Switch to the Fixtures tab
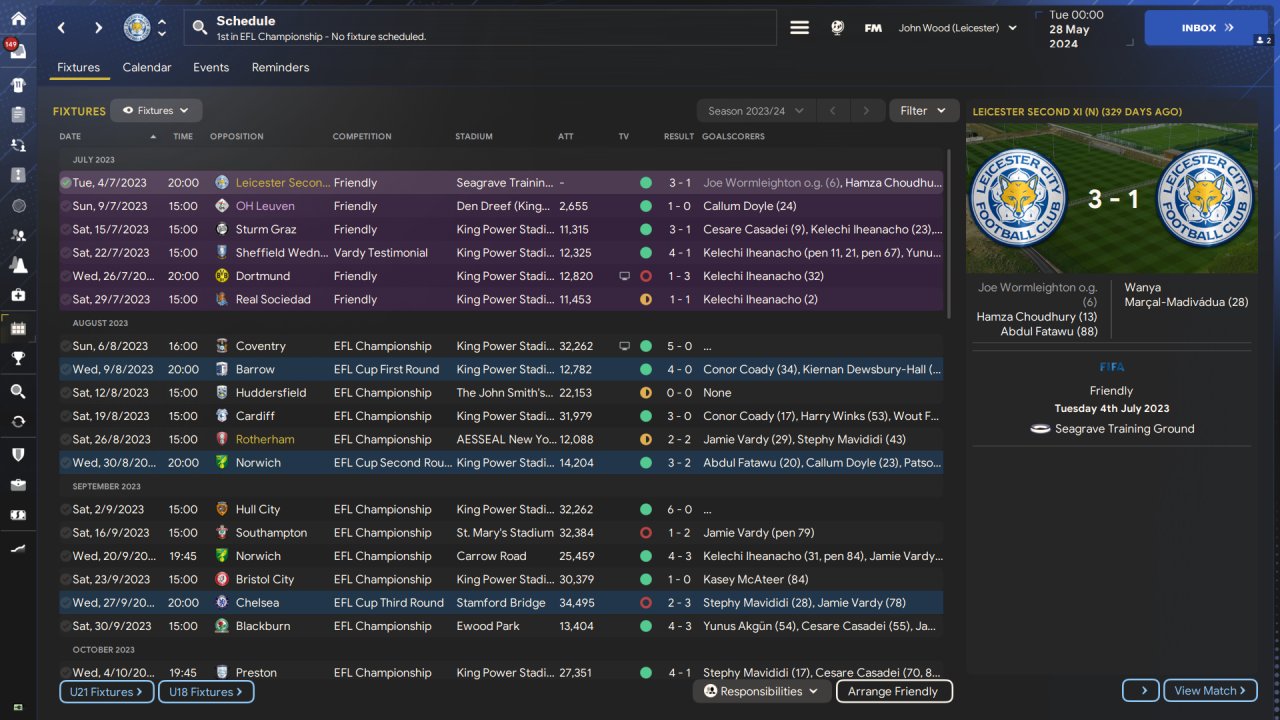The image size is (1280, 720). point(78,68)
